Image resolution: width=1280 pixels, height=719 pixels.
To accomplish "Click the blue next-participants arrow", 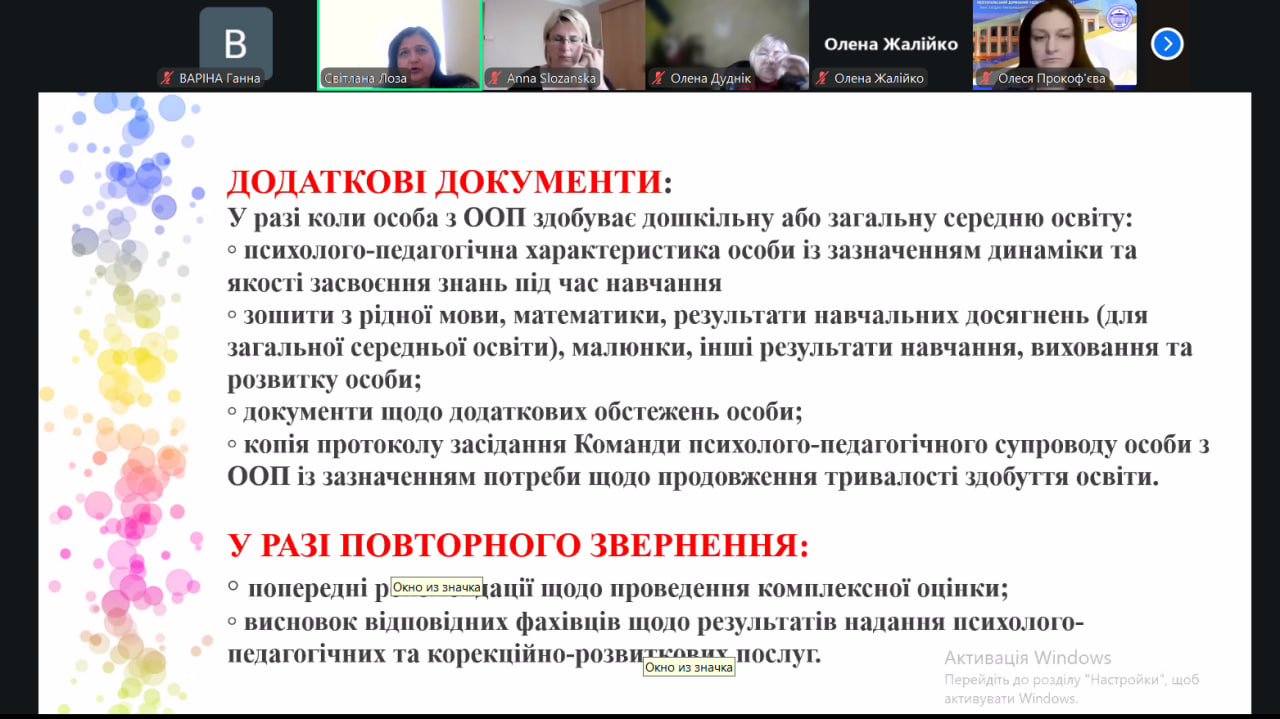I will (x=1167, y=44).
